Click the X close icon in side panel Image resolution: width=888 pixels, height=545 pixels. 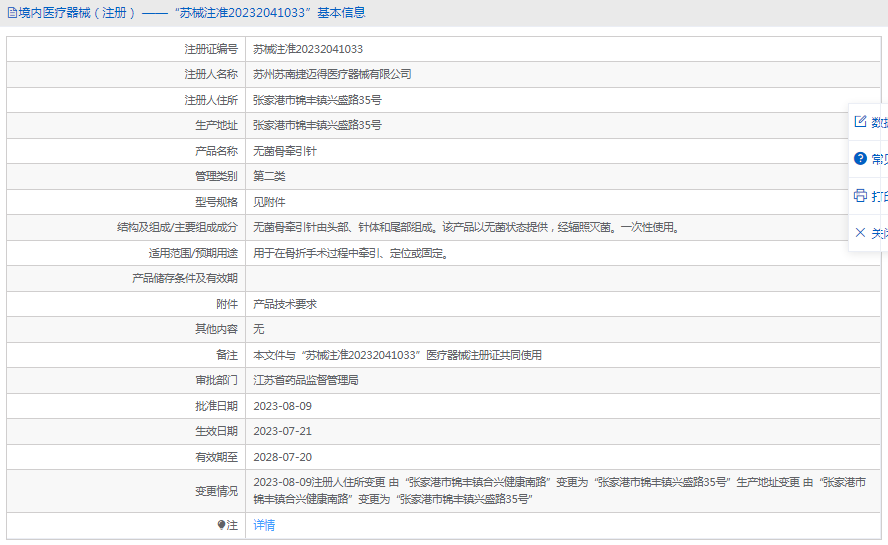(860, 232)
